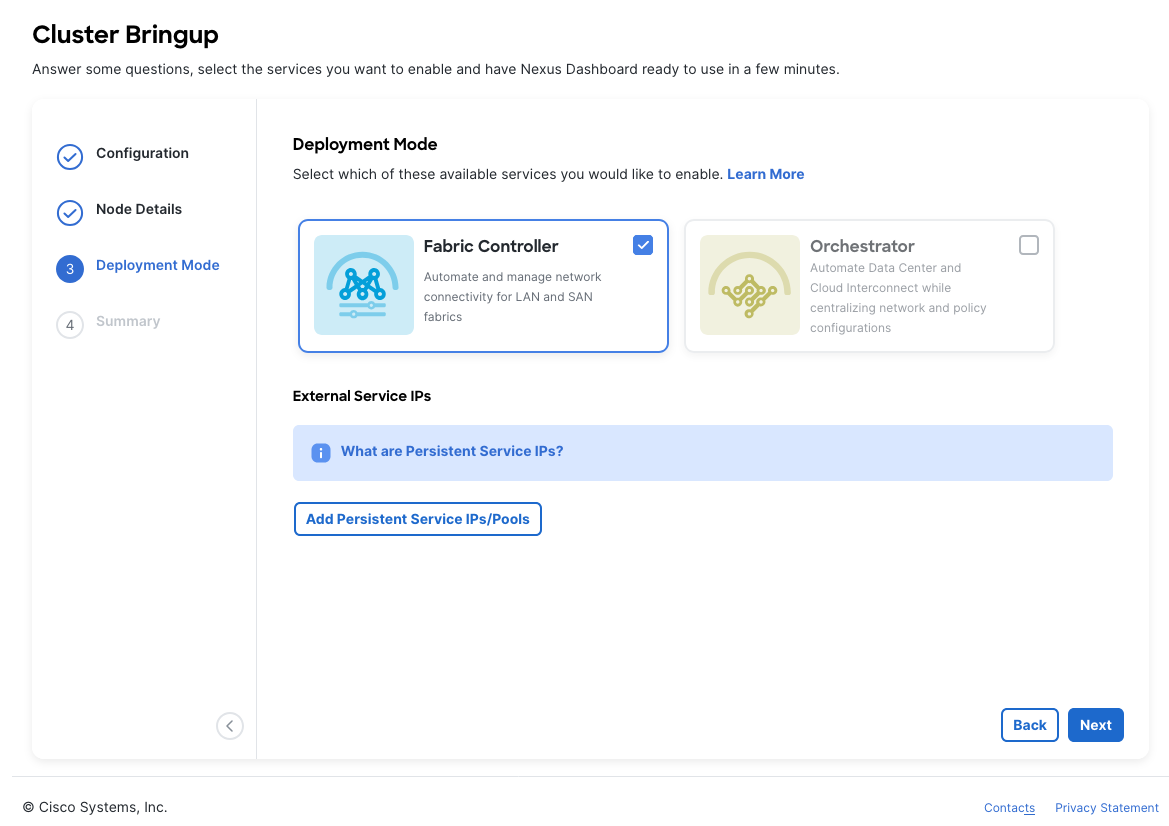Select the Fabric Controller card title

491,246
